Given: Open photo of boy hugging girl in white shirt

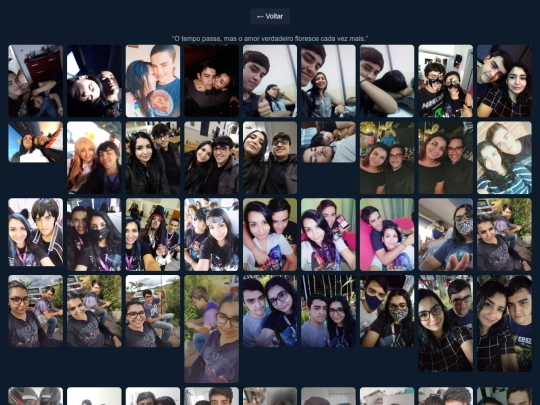Looking at the screenshot, I should [x=270, y=234].
